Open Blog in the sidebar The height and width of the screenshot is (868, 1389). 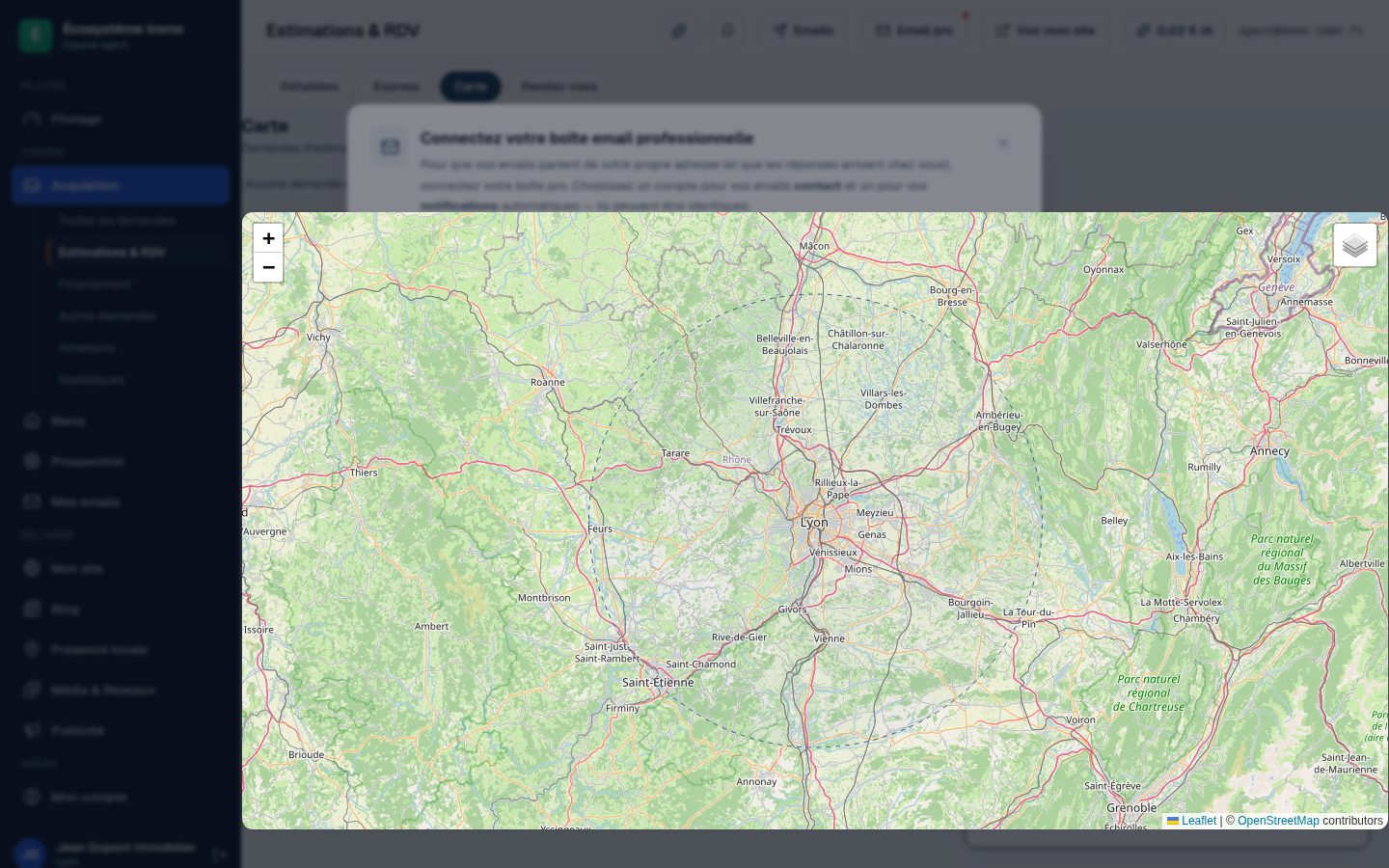pyautogui.click(x=121, y=610)
